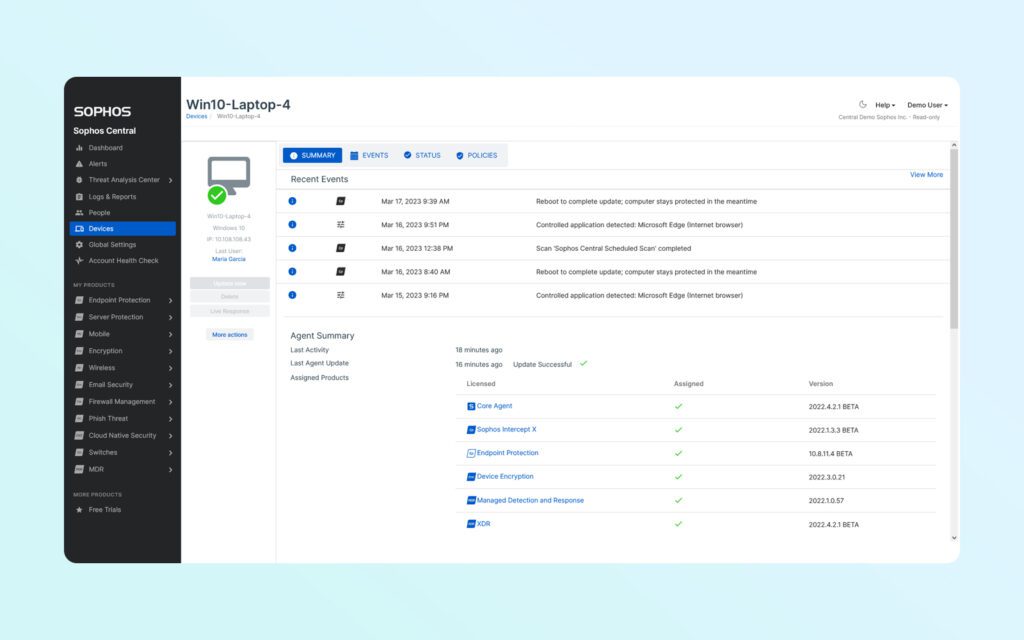Open the Maria Garcia user link
The image size is (1024, 640).
point(229,259)
